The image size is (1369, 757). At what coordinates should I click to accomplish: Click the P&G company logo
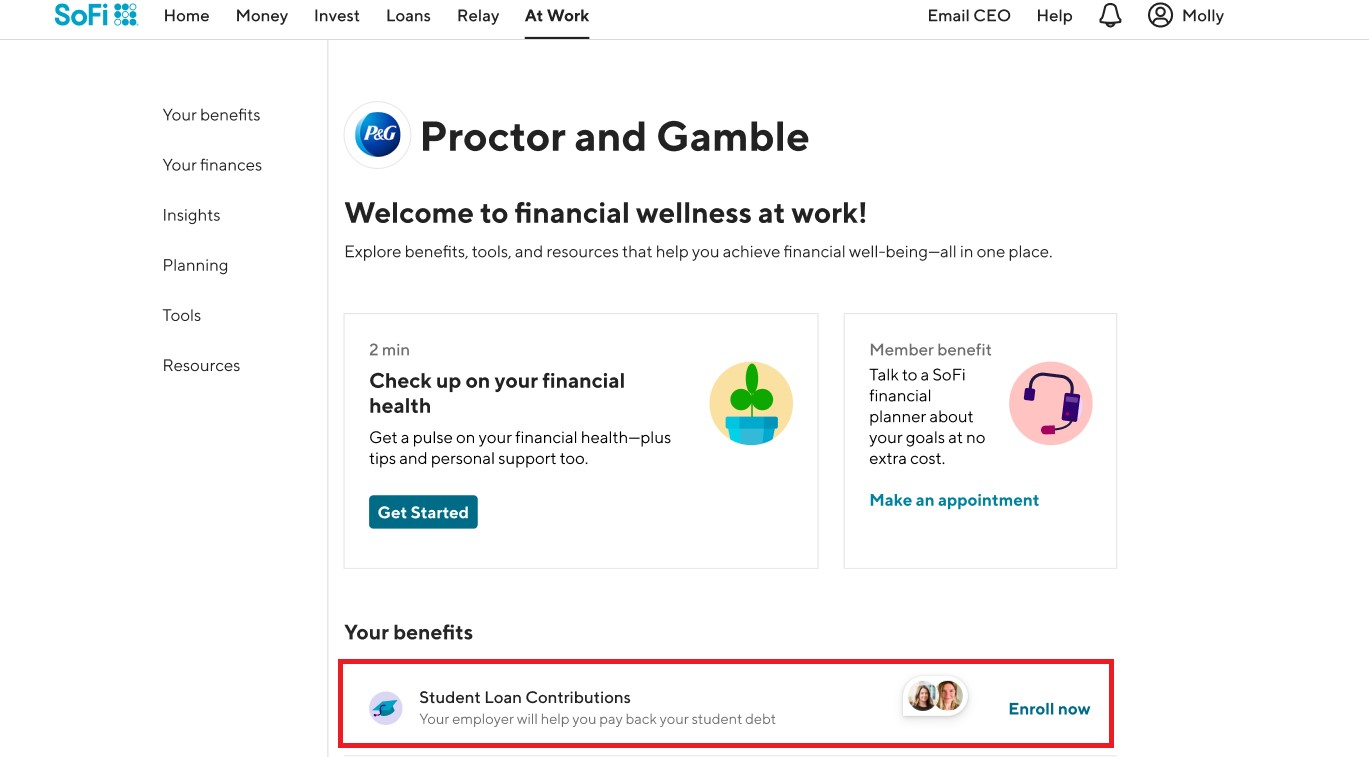pos(377,135)
